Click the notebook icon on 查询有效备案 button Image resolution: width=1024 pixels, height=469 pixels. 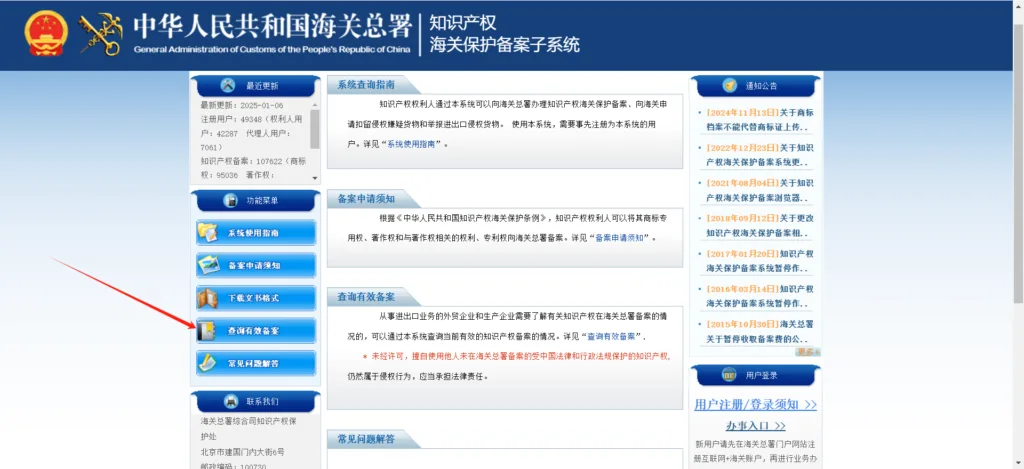click(x=207, y=331)
